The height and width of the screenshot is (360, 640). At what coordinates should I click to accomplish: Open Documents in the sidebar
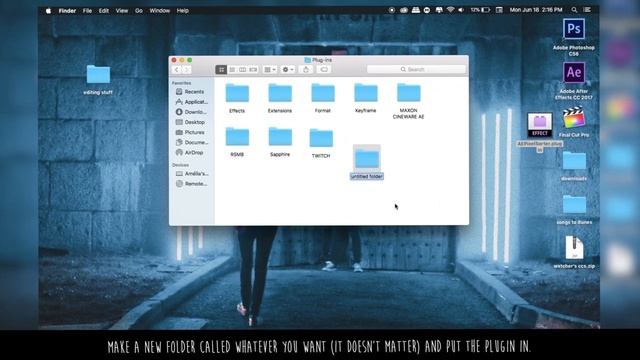pyautogui.click(x=192, y=142)
